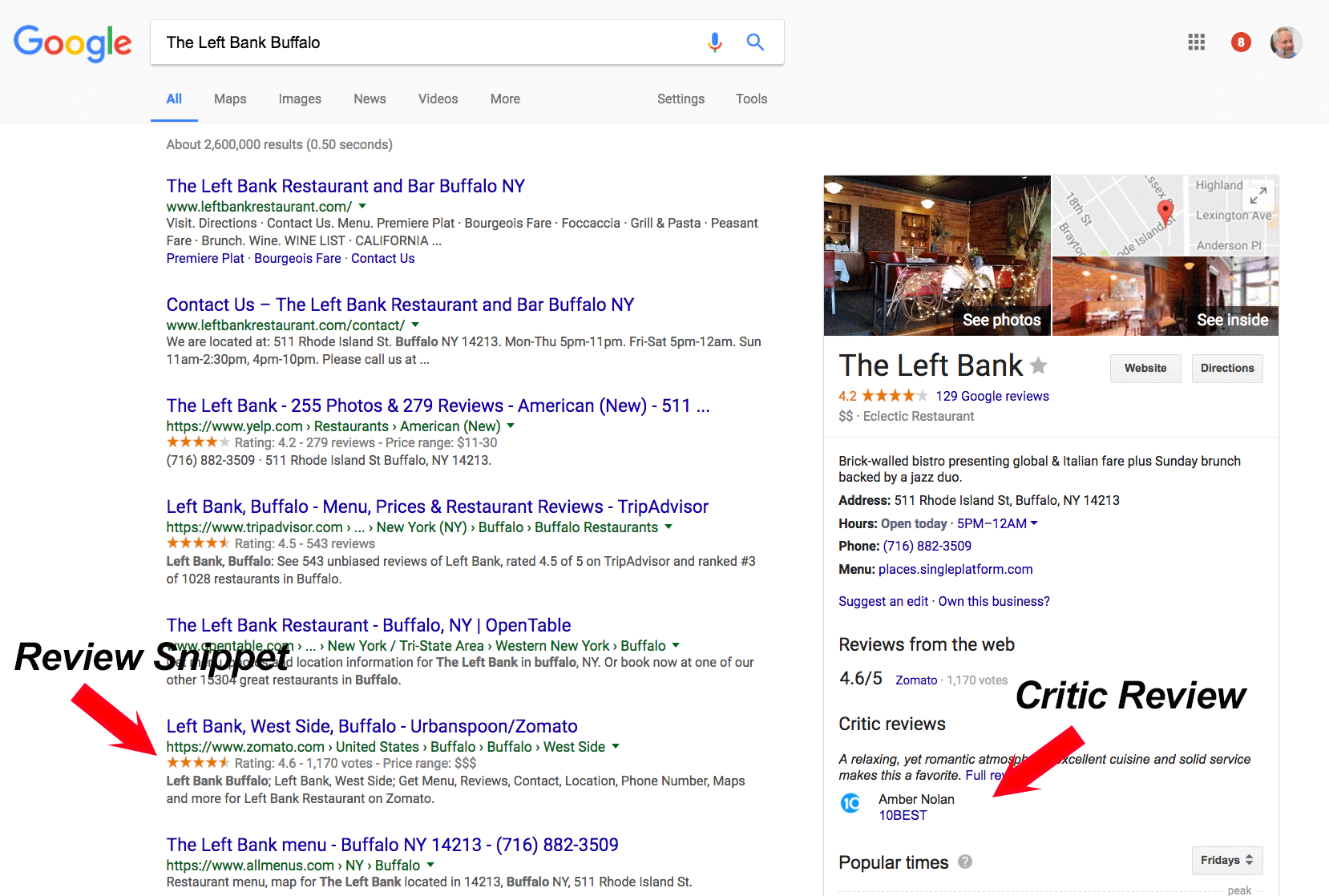Open the Contact Us sitelink
The image size is (1329, 896).
382,258
